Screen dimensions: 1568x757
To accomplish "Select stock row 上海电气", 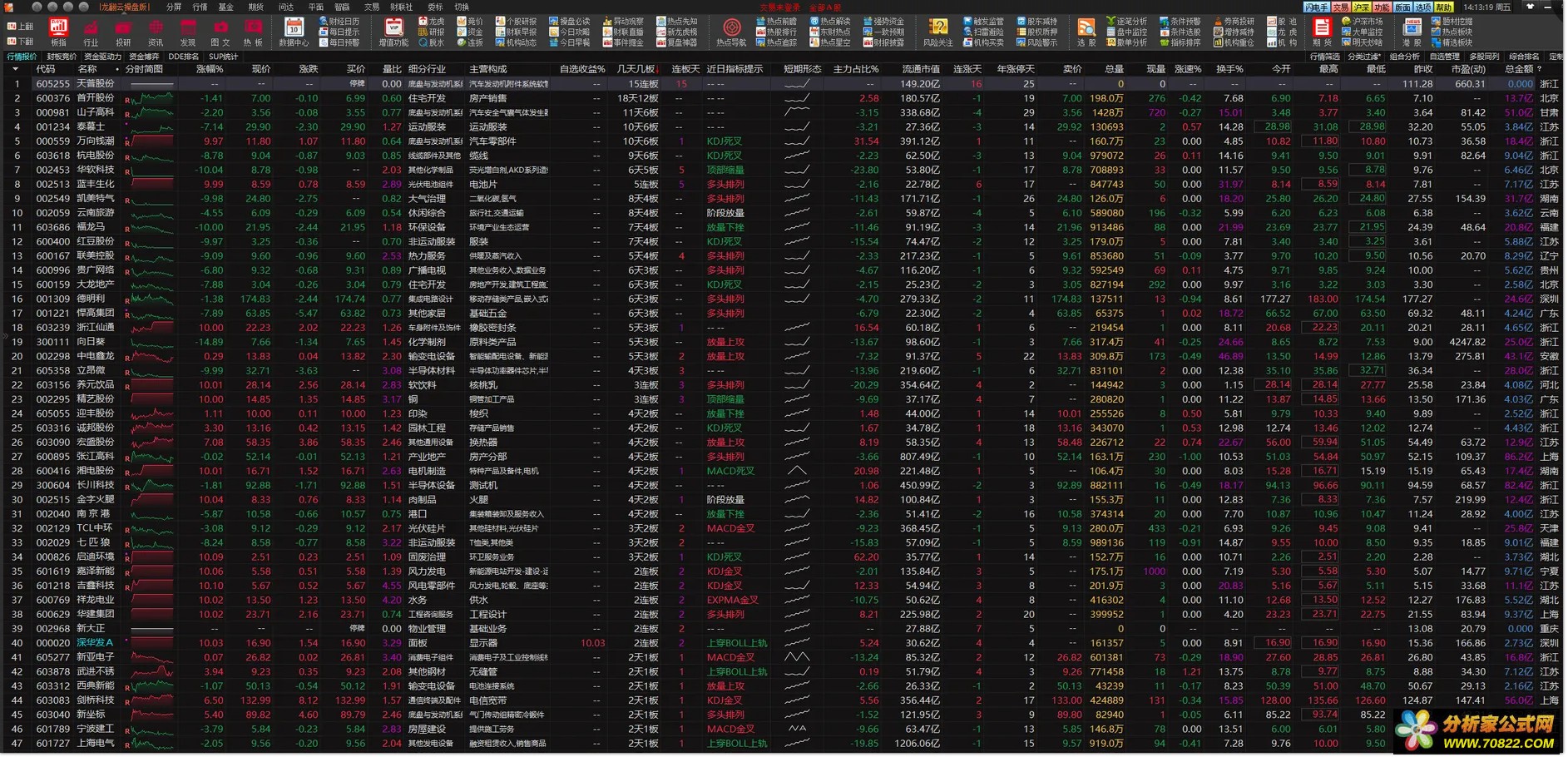I will [782, 744].
